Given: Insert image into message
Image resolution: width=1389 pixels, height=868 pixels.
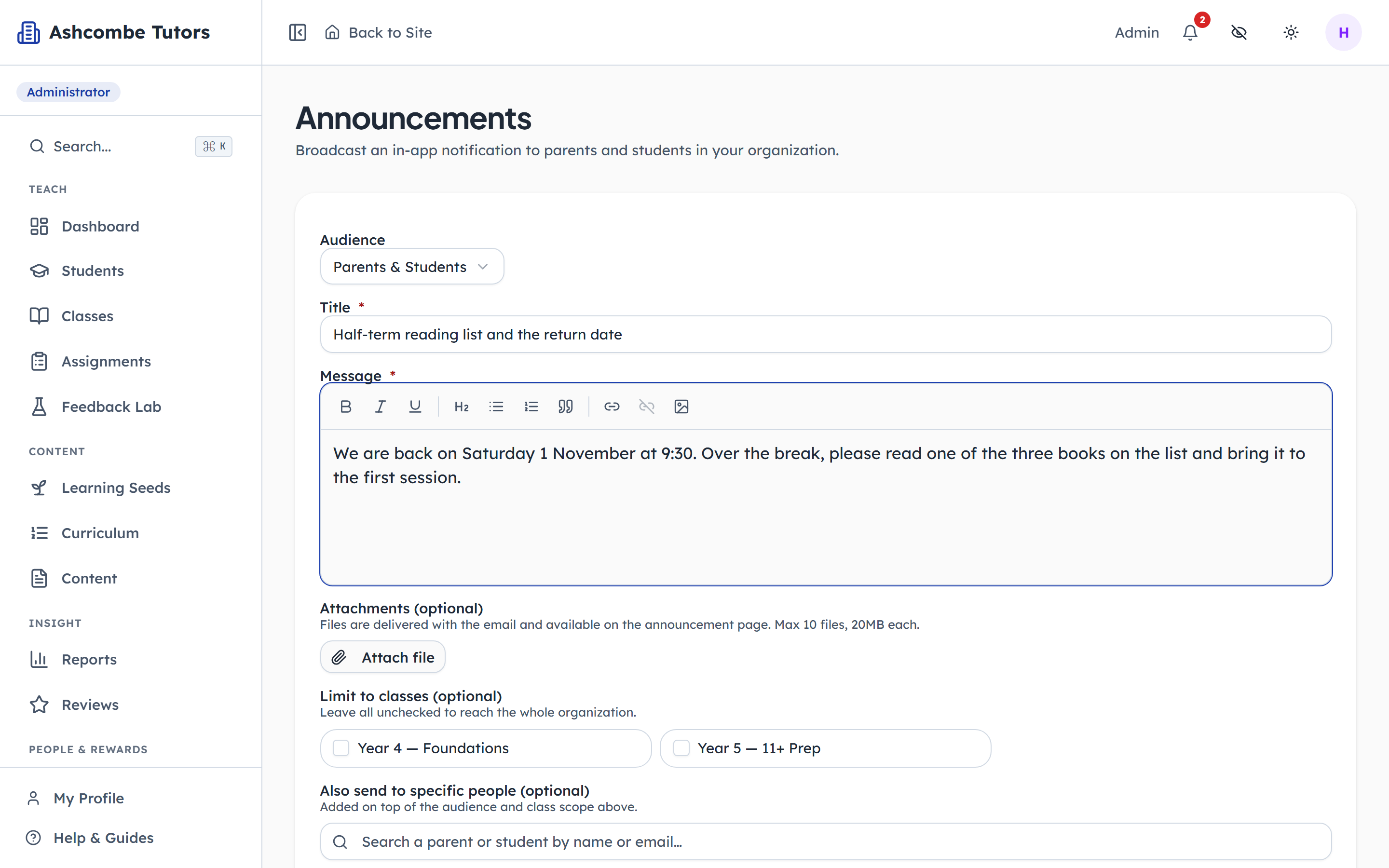Looking at the screenshot, I should (681, 407).
